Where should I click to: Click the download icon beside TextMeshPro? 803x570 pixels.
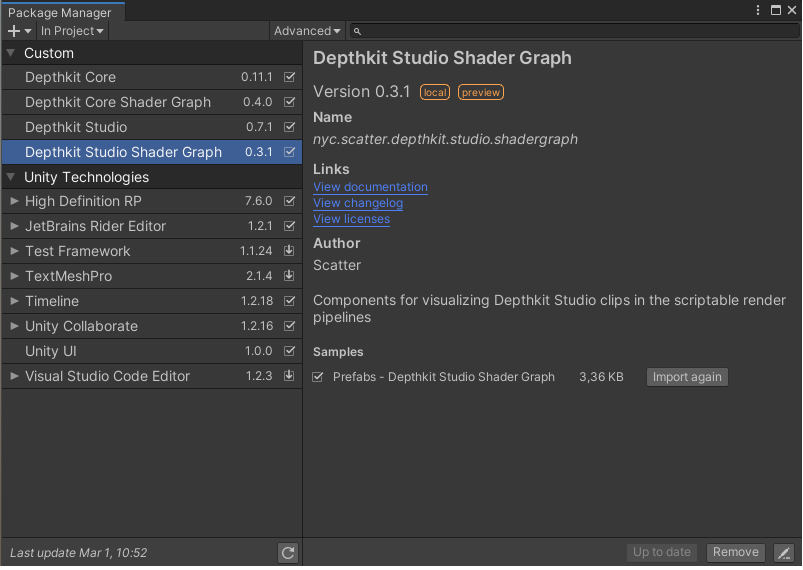(290, 276)
